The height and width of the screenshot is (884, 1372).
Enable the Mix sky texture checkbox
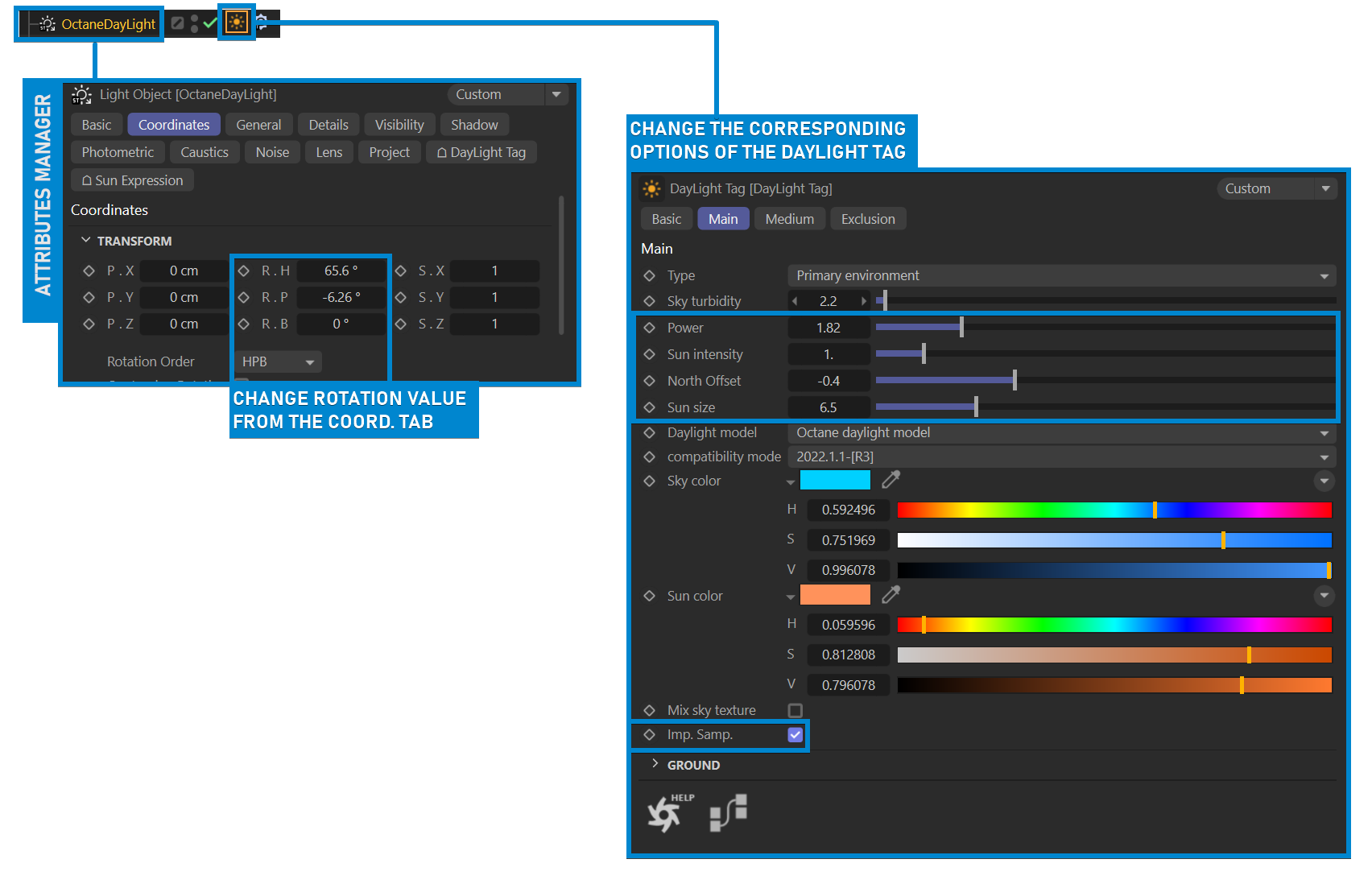[x=796, y=710]
